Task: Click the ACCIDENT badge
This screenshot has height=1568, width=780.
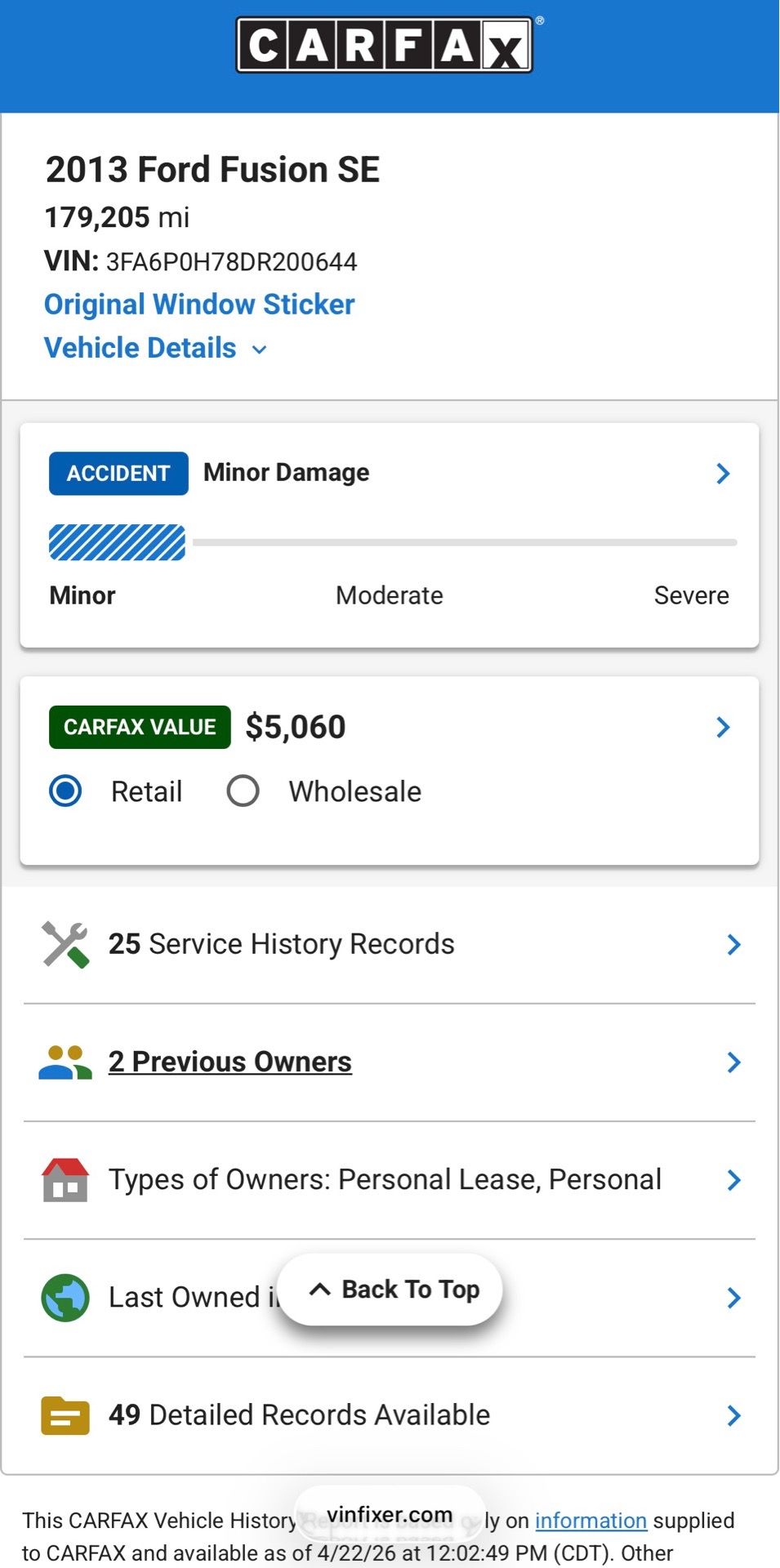Action: 118,474
